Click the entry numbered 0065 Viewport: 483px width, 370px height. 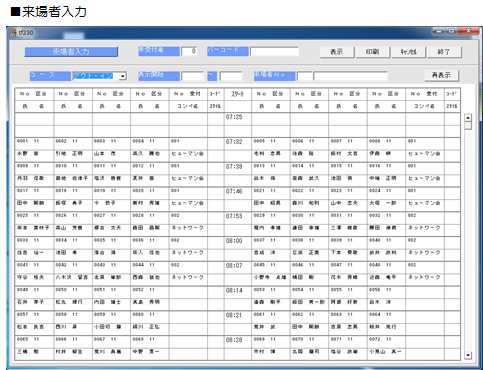[x=23, y=339]
